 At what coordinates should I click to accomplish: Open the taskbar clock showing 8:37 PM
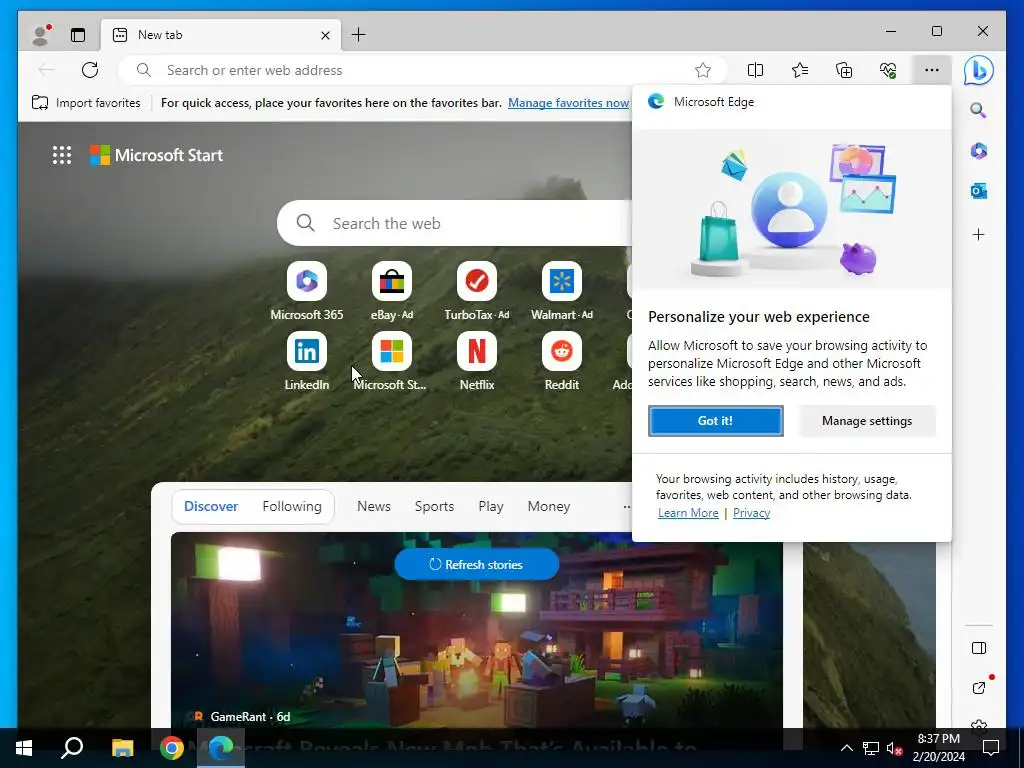coord(938,748)
